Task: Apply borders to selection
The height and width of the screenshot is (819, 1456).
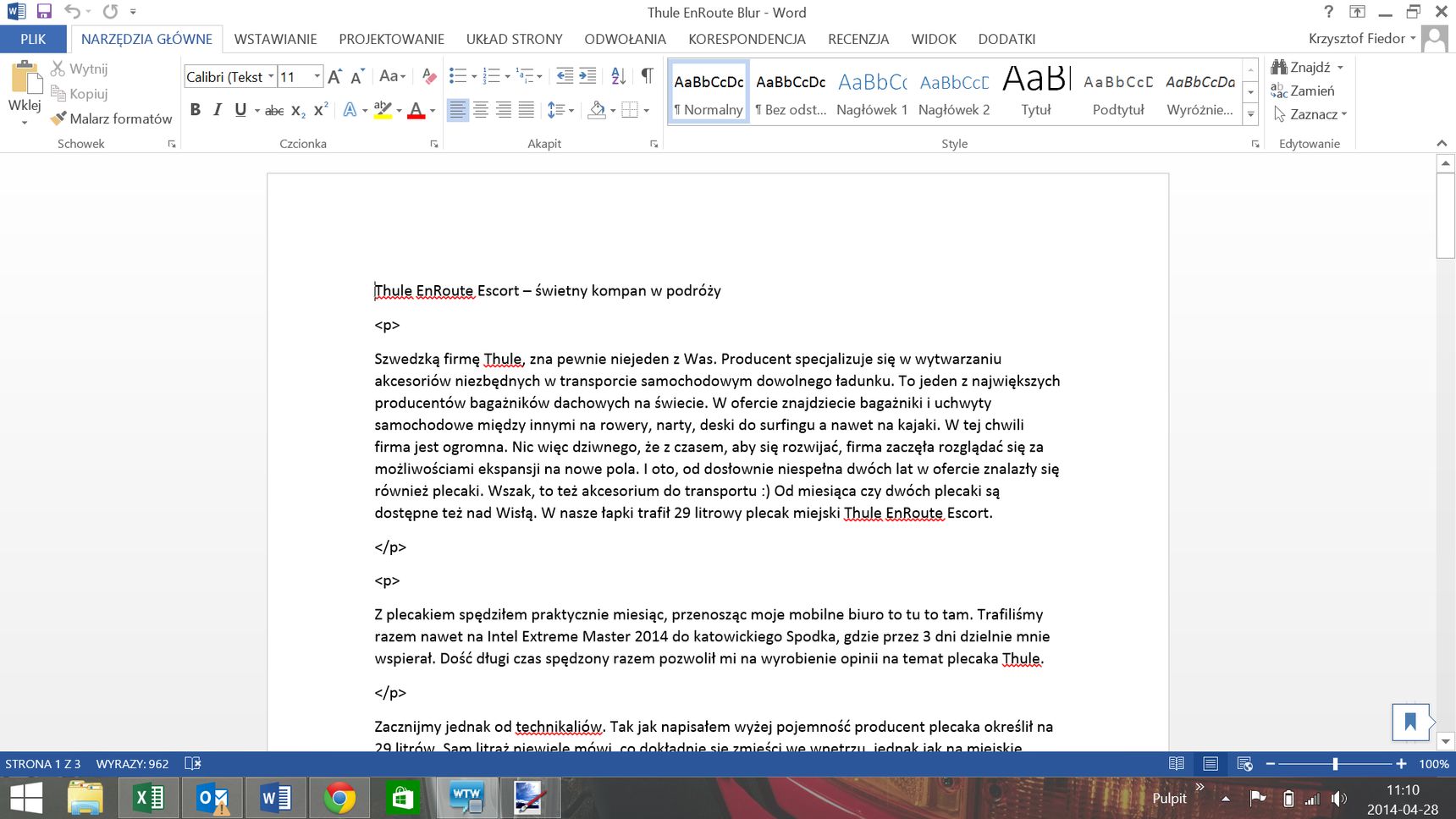Action: click(630, 110)
